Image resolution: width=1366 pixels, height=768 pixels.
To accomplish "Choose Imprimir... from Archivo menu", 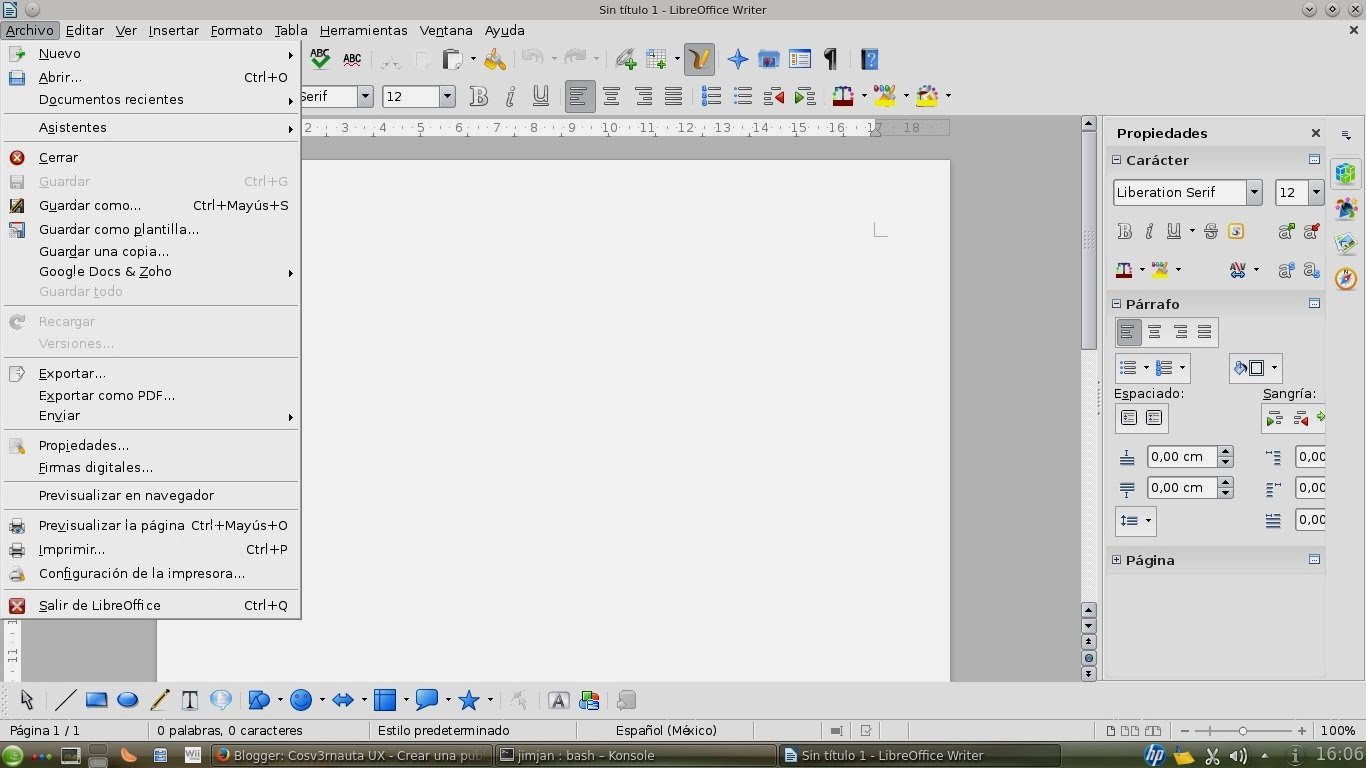I will click(x=152, y=549).
